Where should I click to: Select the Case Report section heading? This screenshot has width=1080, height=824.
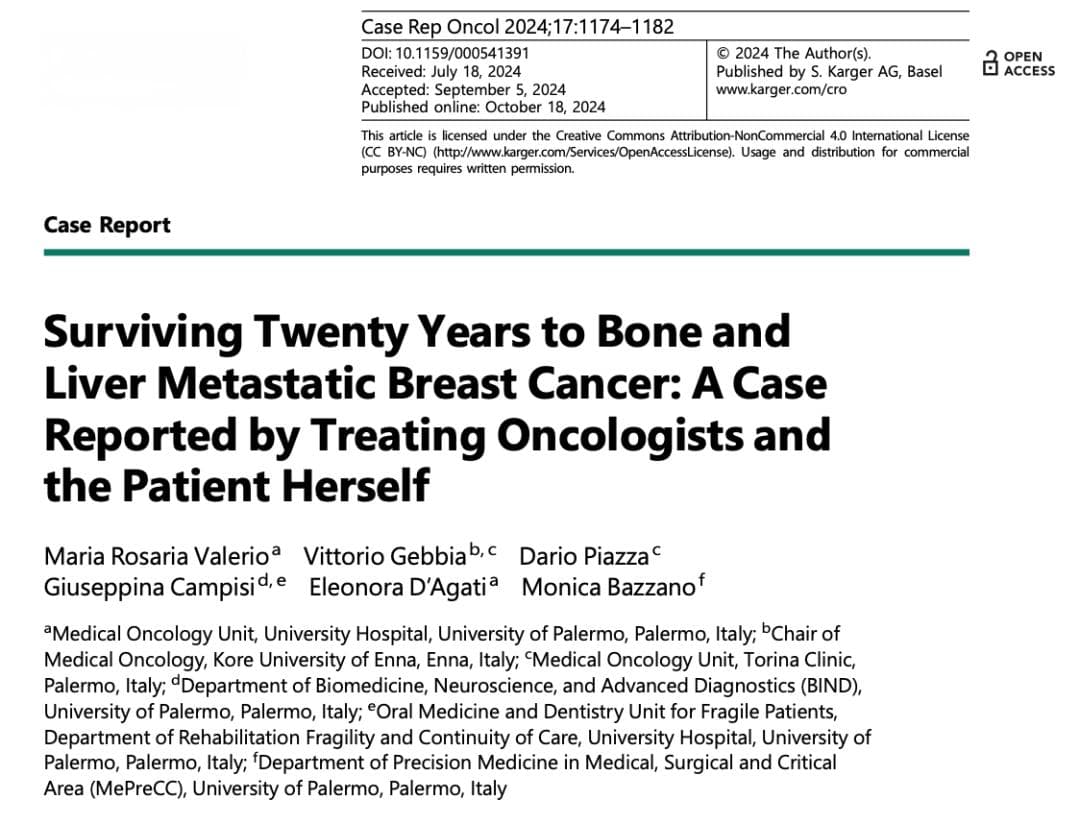pyautogui.click(x=107, y=225)
